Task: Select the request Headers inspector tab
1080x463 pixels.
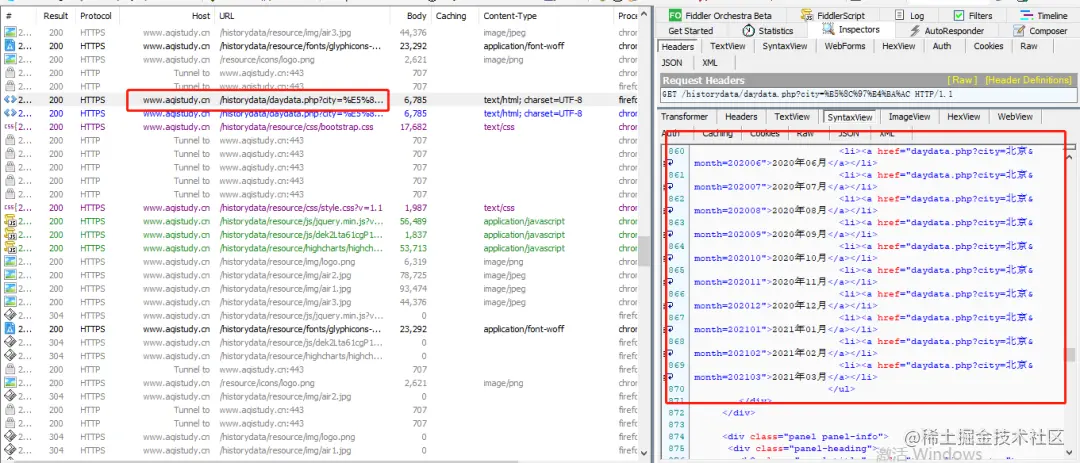Action: pyautogui.click(x=678, y=47)
